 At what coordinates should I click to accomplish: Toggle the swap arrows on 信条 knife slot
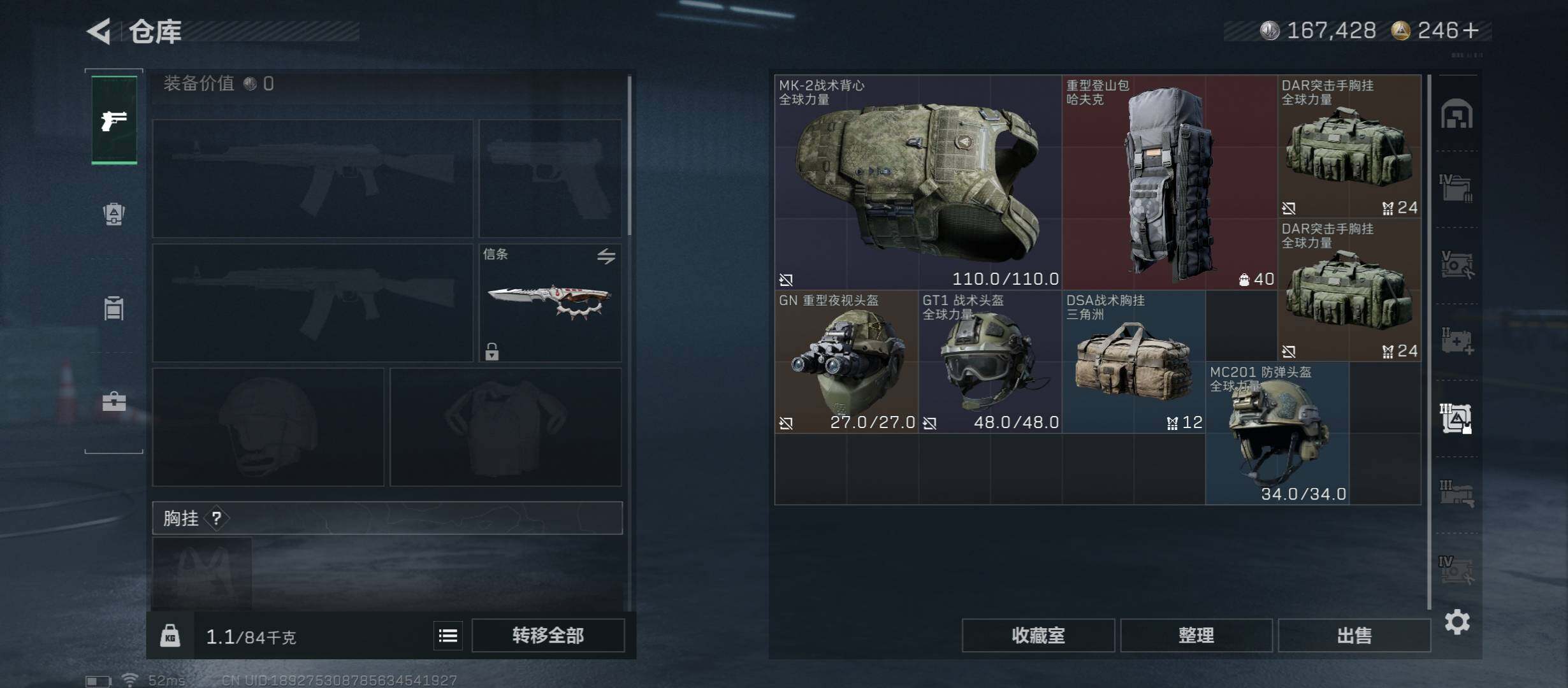click(606, 256)
